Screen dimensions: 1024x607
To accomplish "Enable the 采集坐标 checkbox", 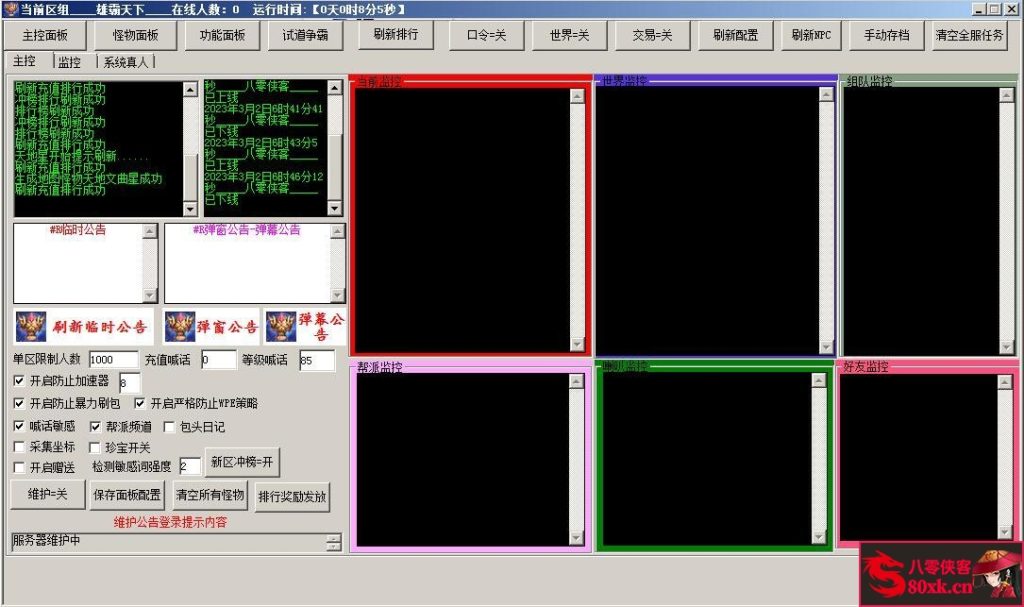I will click(x=18, y=446).
